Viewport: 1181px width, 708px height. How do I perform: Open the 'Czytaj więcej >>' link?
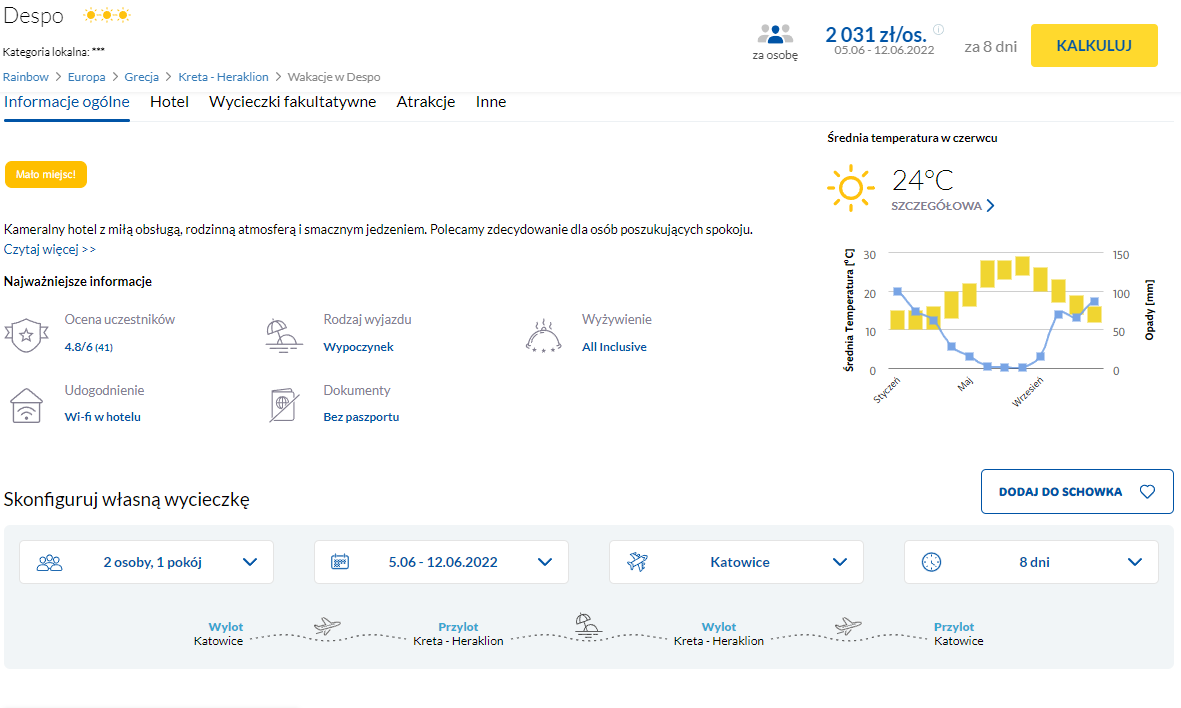point(50,249)
